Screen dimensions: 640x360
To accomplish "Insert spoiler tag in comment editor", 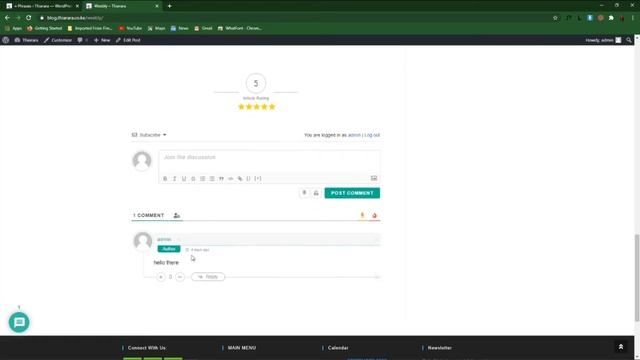I will (258, 179).
